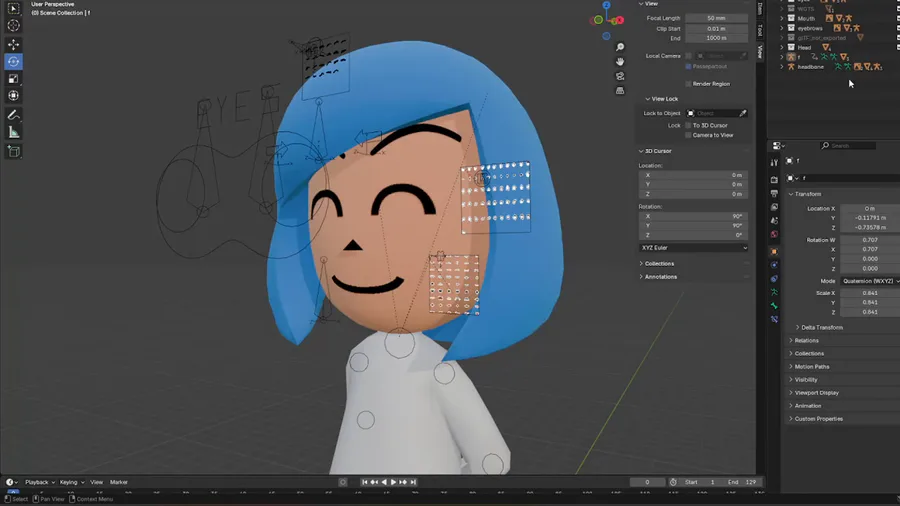Select the Move tool
The height and width of the screenshot is (506, 900).
13,44
